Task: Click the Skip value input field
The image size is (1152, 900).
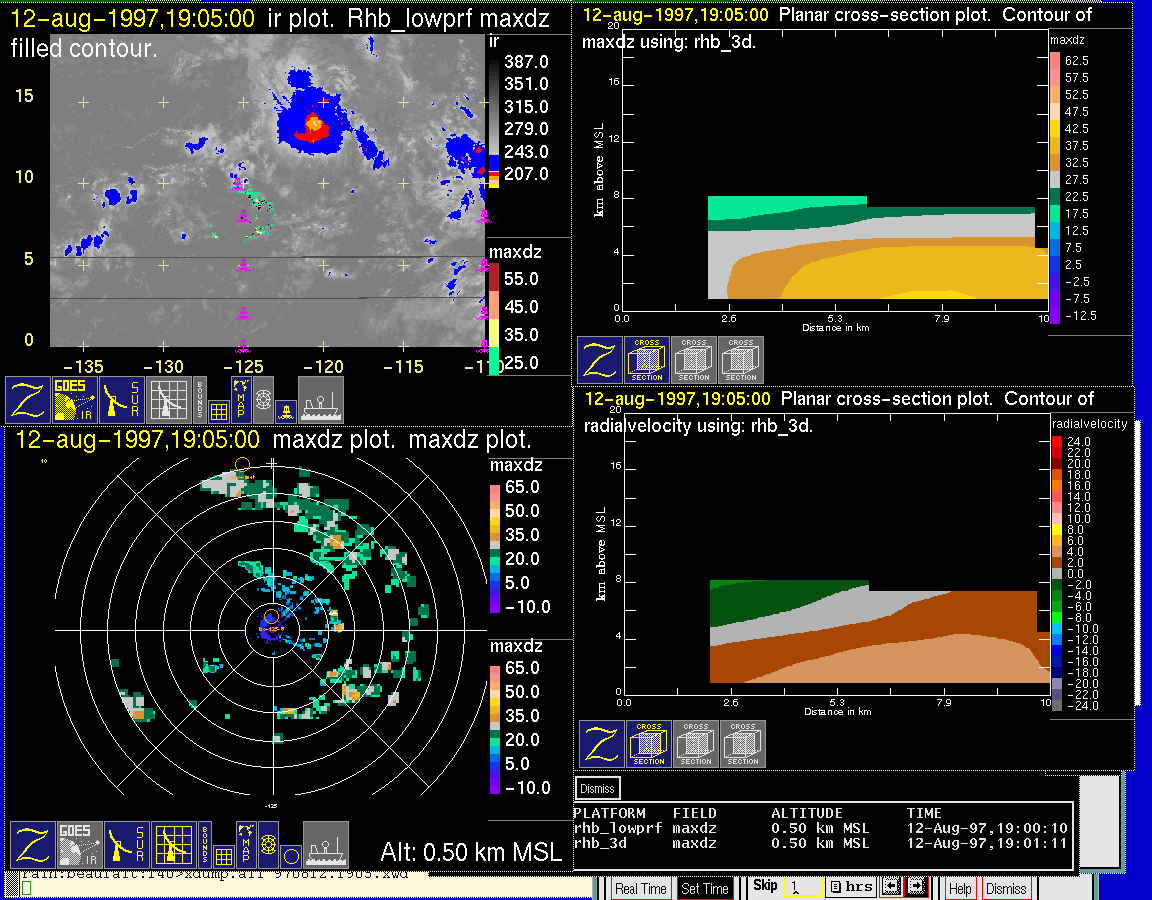Action: [802, 887]
